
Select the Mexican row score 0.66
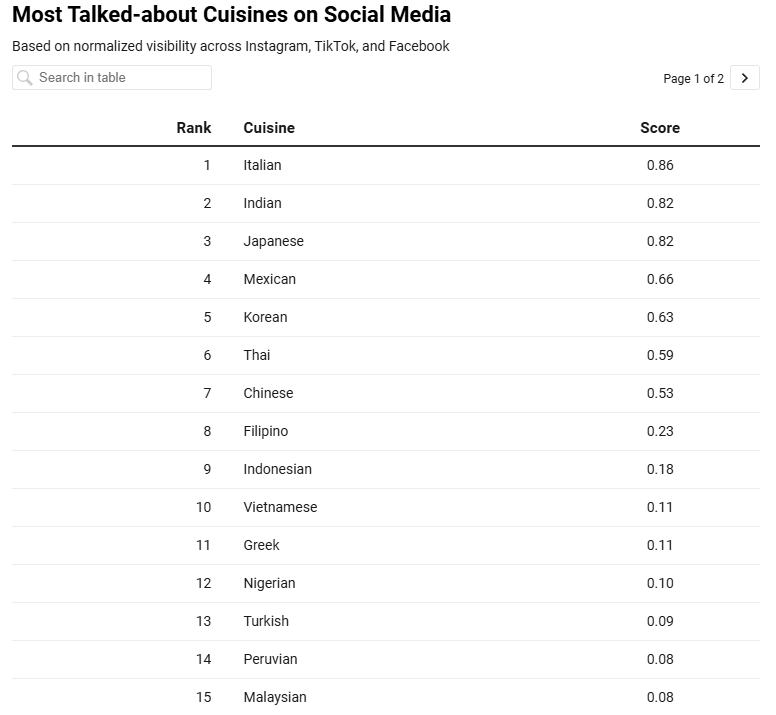[x=660, y=279]
